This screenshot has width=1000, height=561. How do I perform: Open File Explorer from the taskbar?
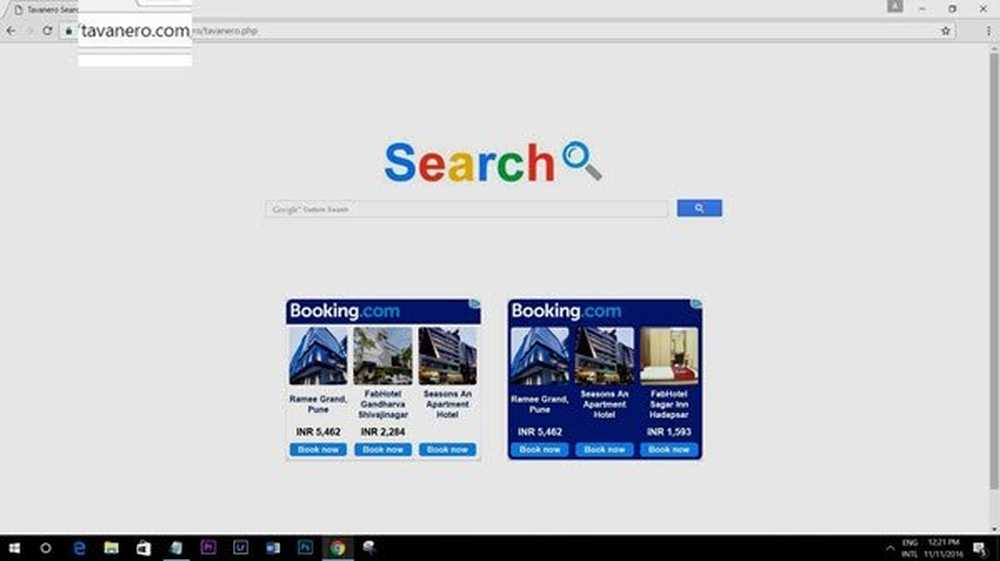tap(112, 548)
